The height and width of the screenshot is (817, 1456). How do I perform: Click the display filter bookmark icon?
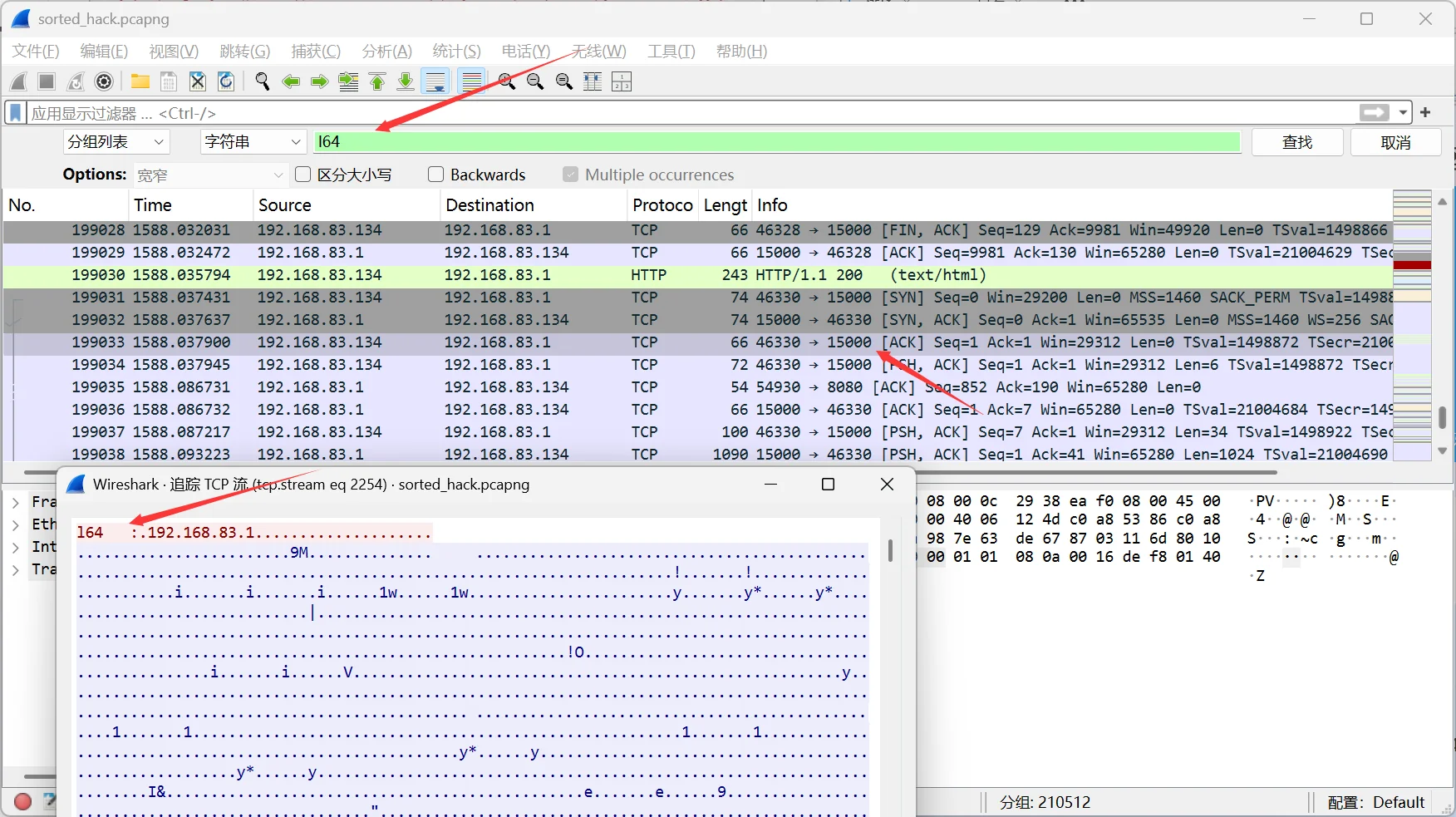tap(15, 112)
